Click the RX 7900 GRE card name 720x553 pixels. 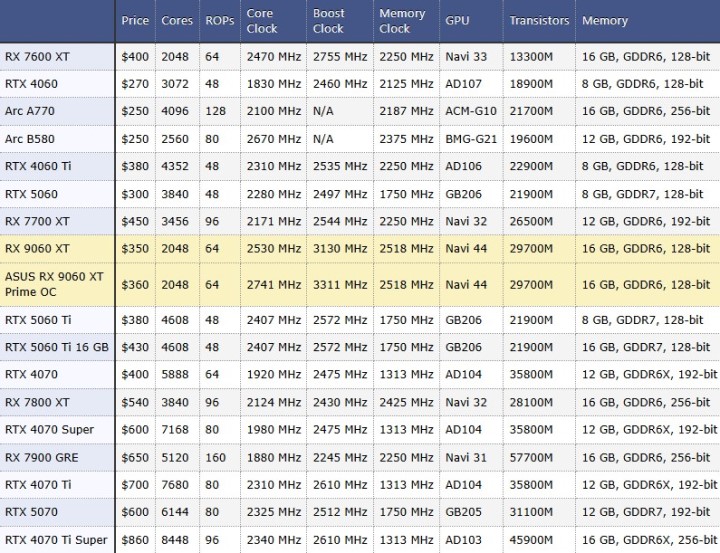tap(41, 457)
